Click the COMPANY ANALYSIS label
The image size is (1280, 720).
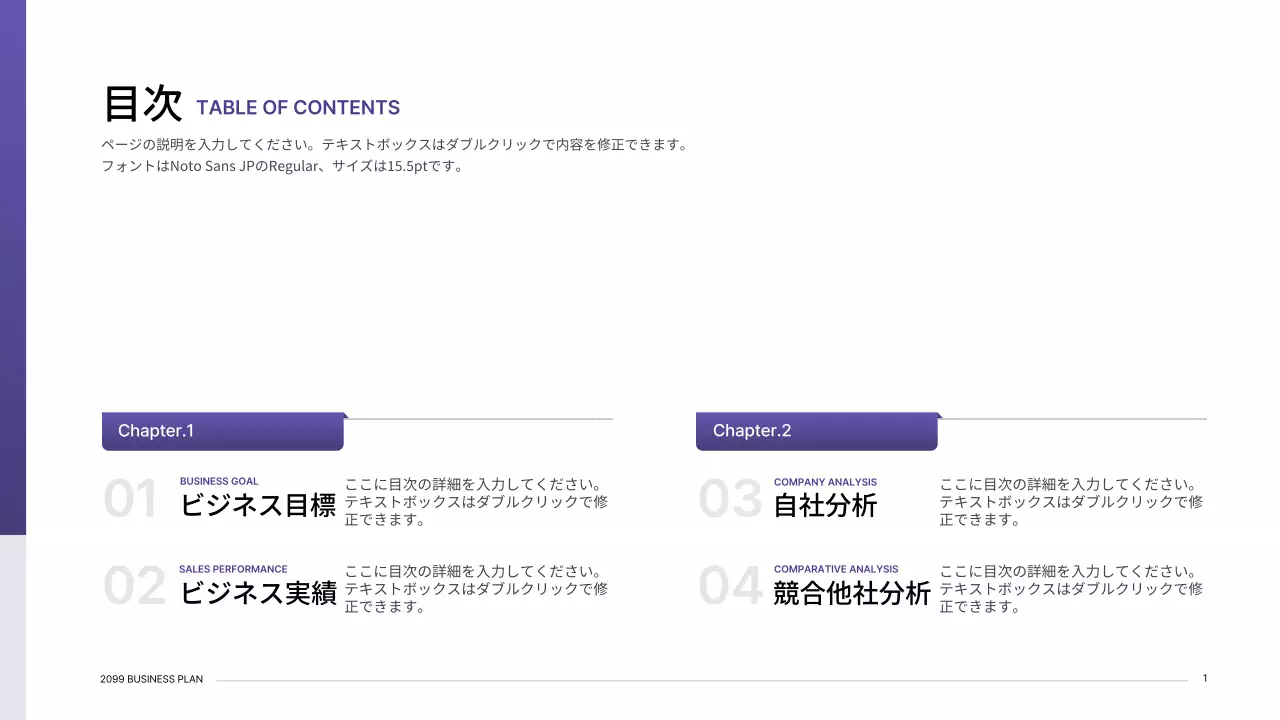(x=825, y=482)
